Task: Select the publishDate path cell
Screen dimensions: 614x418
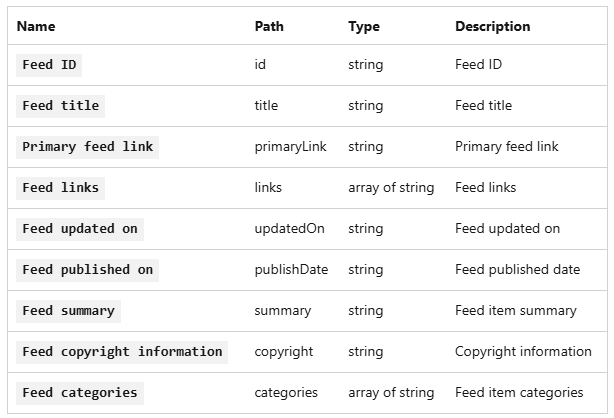Action: (x=292, y=270)
